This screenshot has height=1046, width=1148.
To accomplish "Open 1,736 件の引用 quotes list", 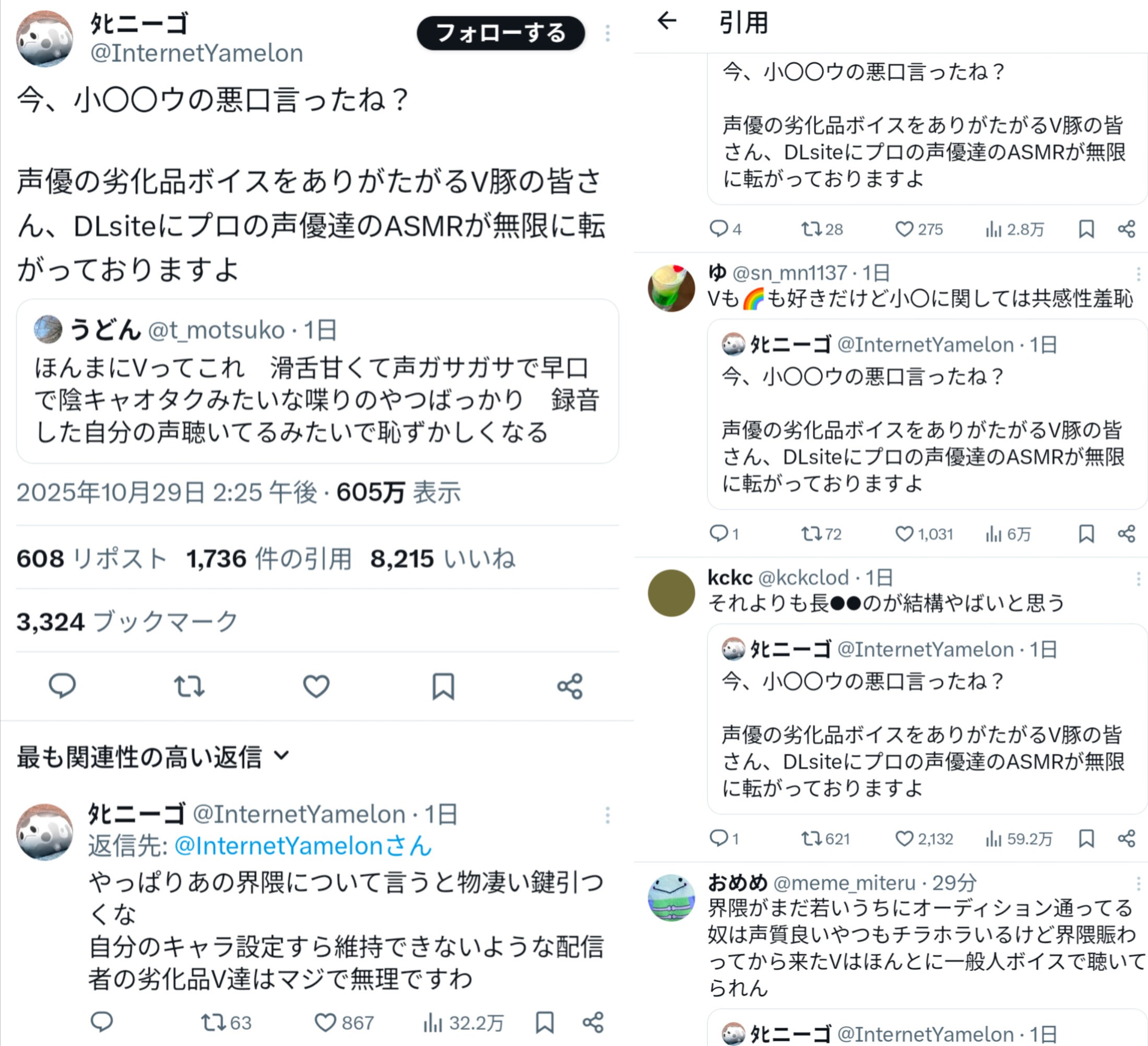I will click(269, 559).
